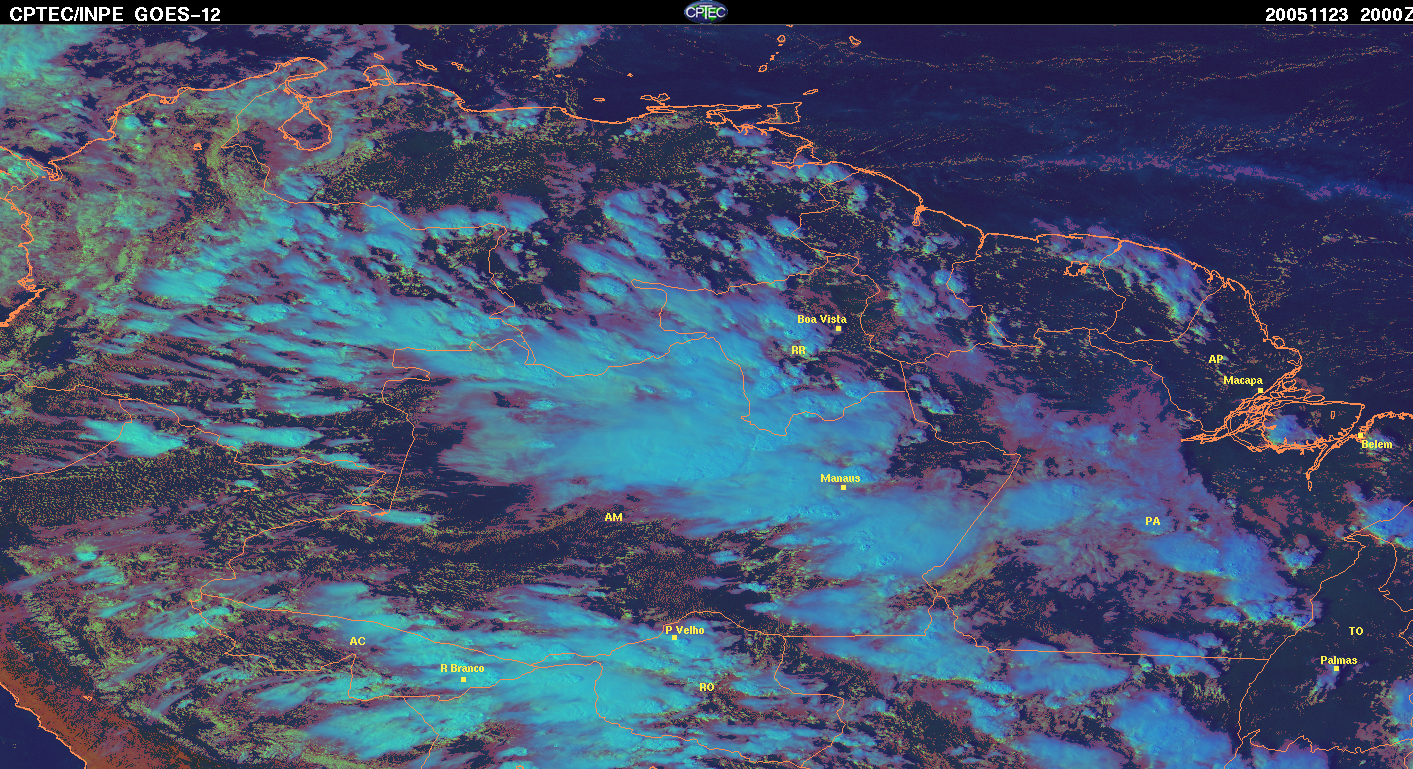Click the CPTEC logo in the header
Screen dimensions: 1413x769
(705, 12)
